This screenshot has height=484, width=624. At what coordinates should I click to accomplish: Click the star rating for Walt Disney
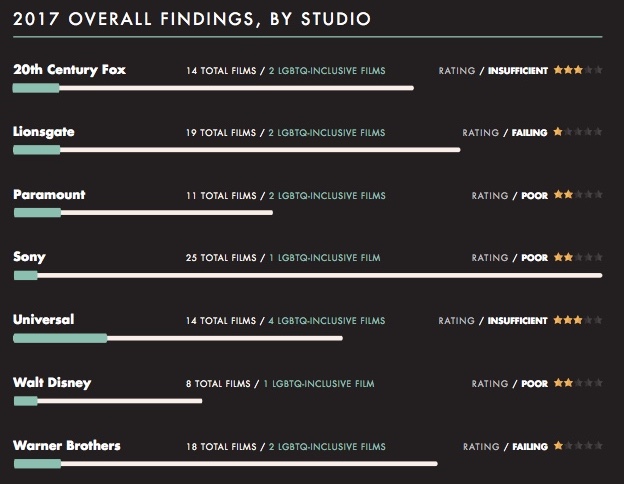578,383
